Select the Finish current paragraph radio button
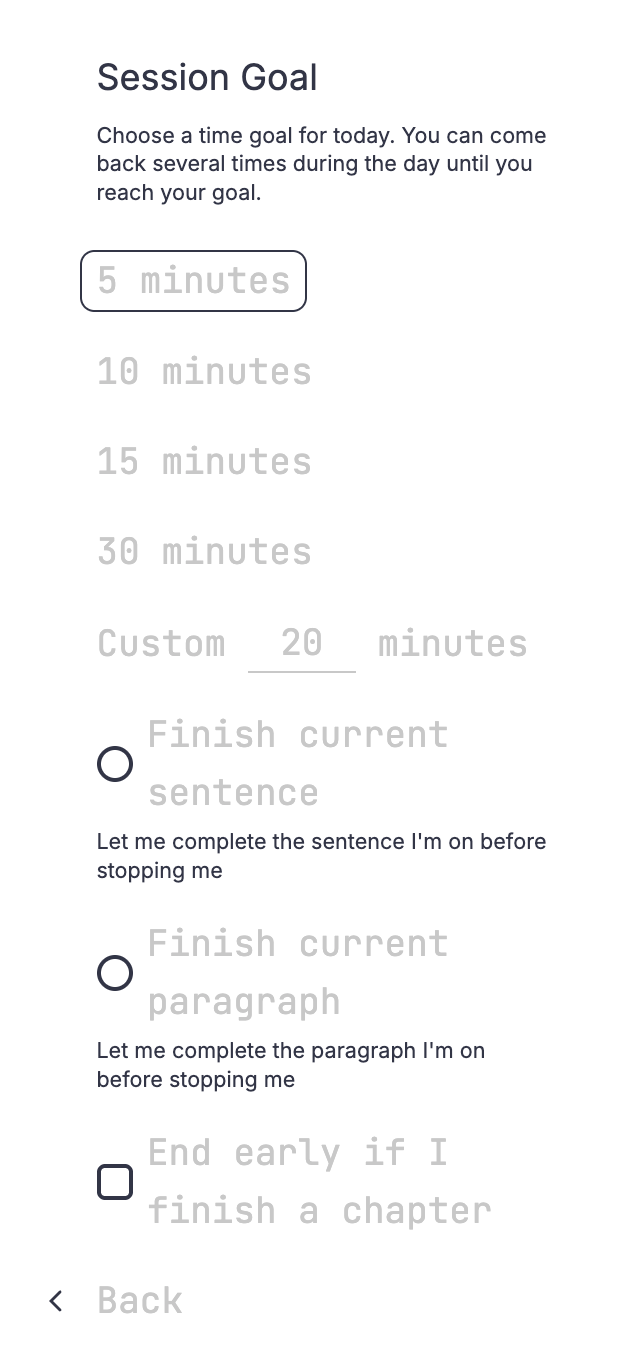This screenshot has height=1360, width=644. click(x=115, y=973)
